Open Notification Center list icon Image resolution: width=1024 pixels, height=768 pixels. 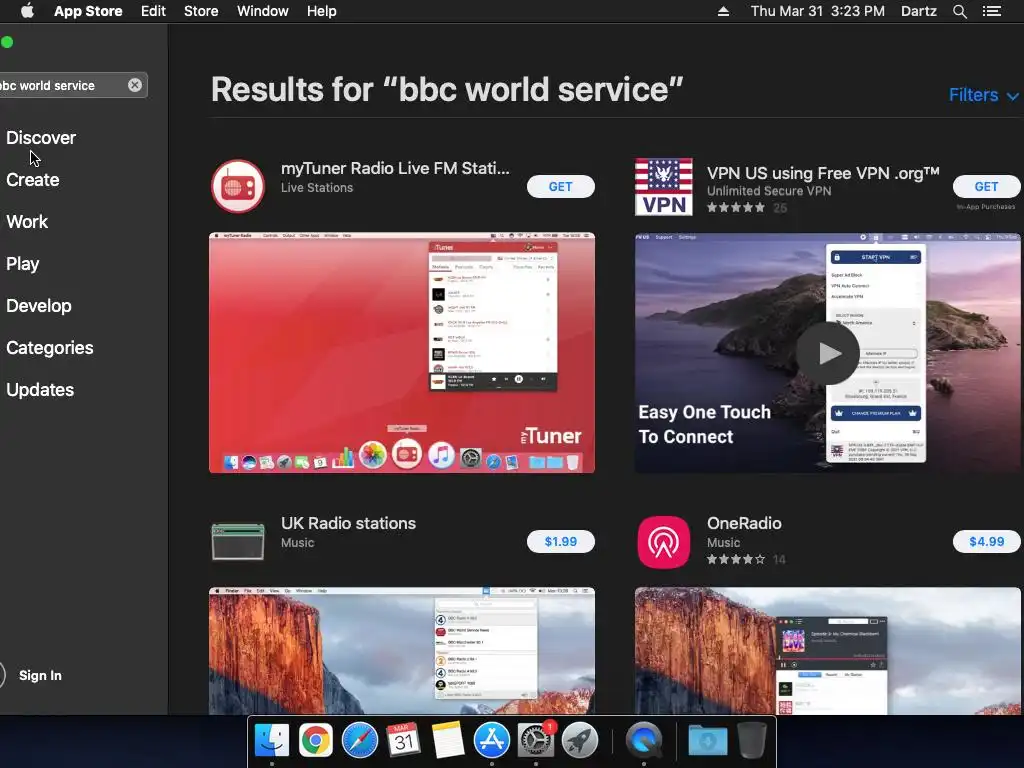click(x=991, y=11)
